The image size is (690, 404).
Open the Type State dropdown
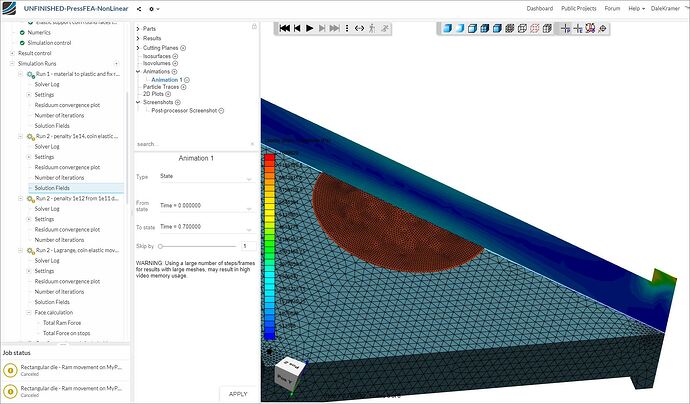[x=206, y=176]
